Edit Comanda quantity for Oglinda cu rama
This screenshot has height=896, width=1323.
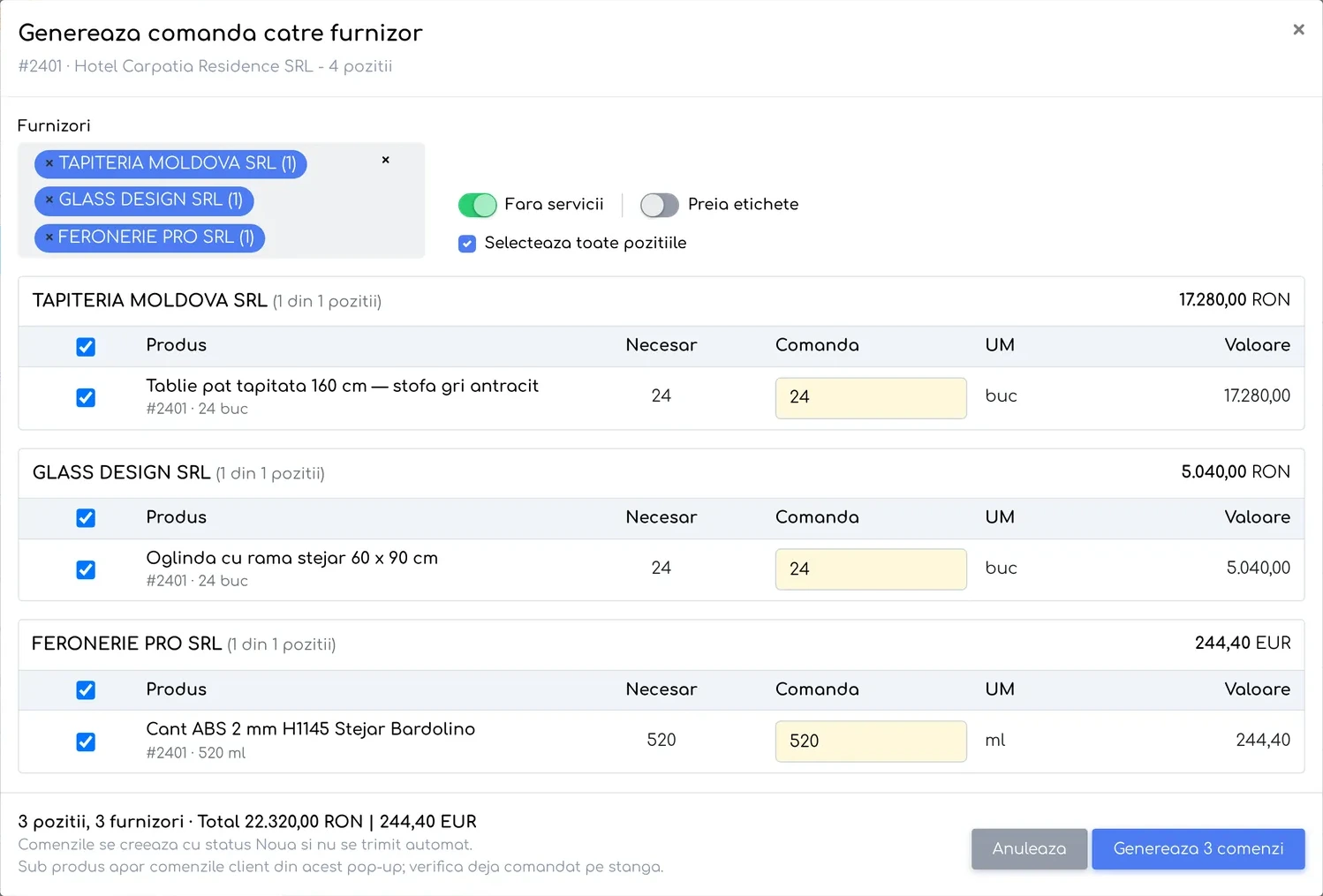871,569
